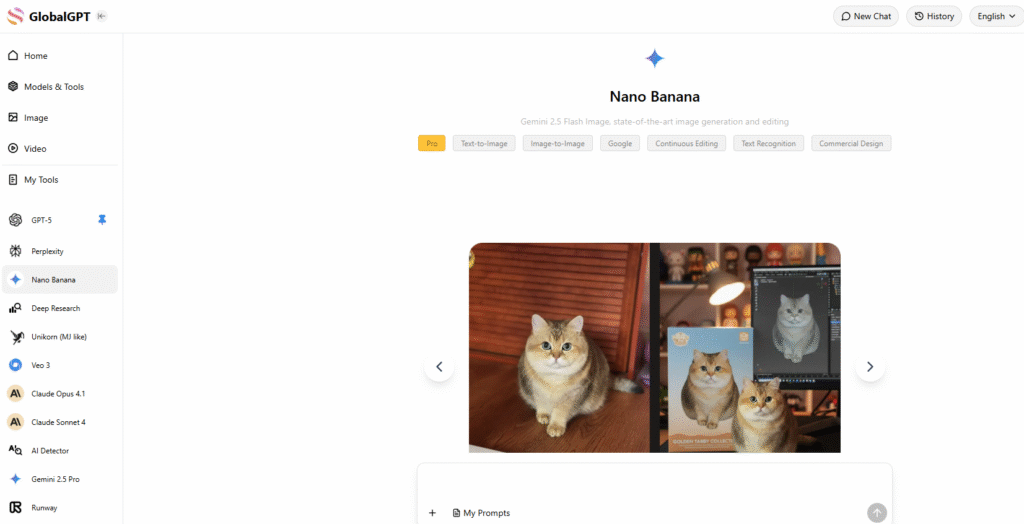
Task: Show previous carousel image
Action: [x=440, y=367]
